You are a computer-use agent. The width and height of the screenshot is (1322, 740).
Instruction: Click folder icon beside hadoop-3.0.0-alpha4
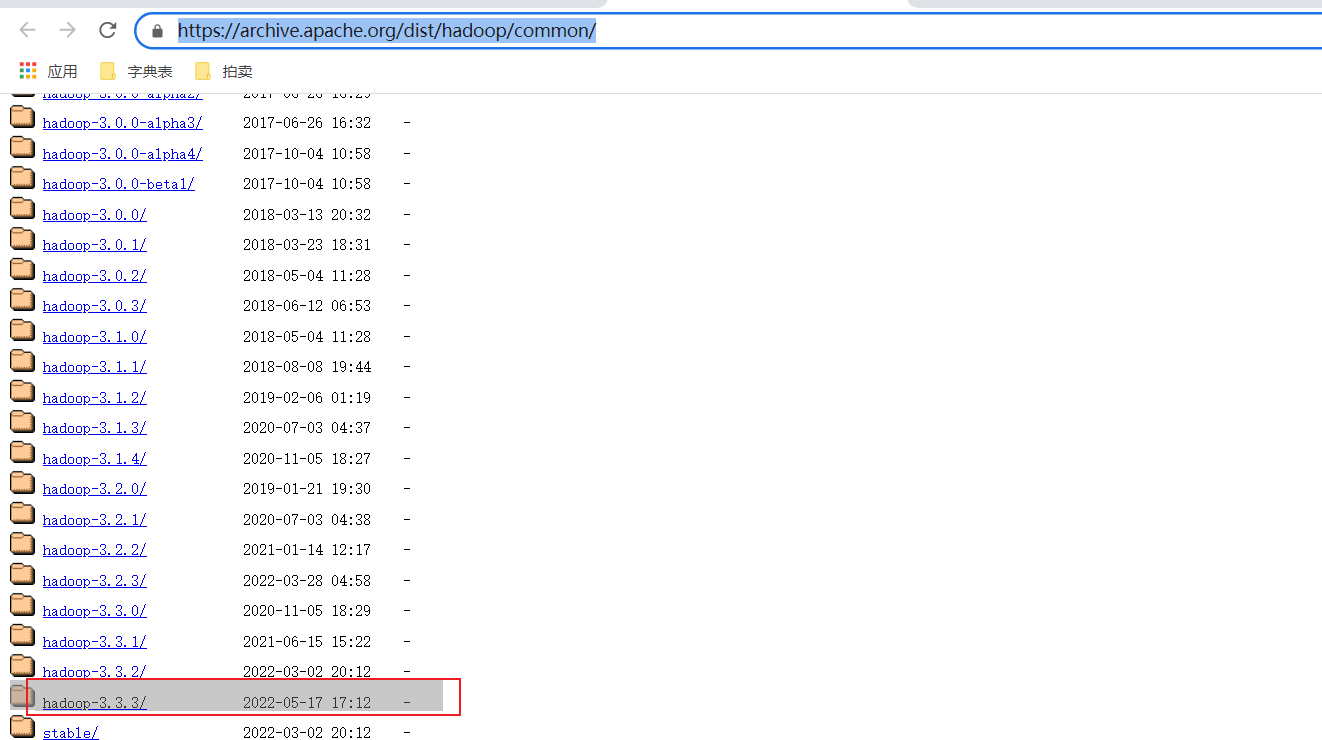click(22, 148)
